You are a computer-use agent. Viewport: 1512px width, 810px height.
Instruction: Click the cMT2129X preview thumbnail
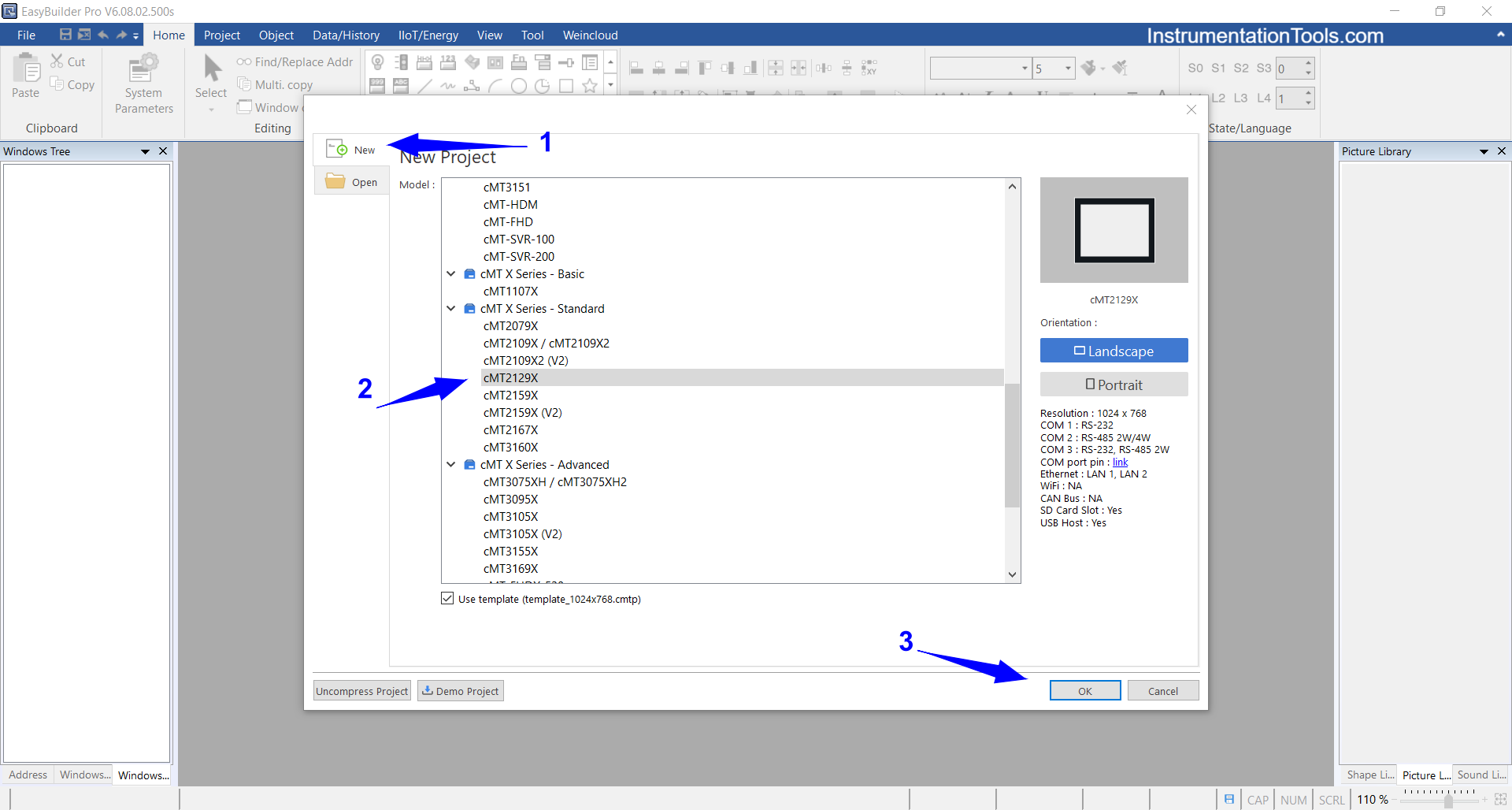click(1114, 230)
